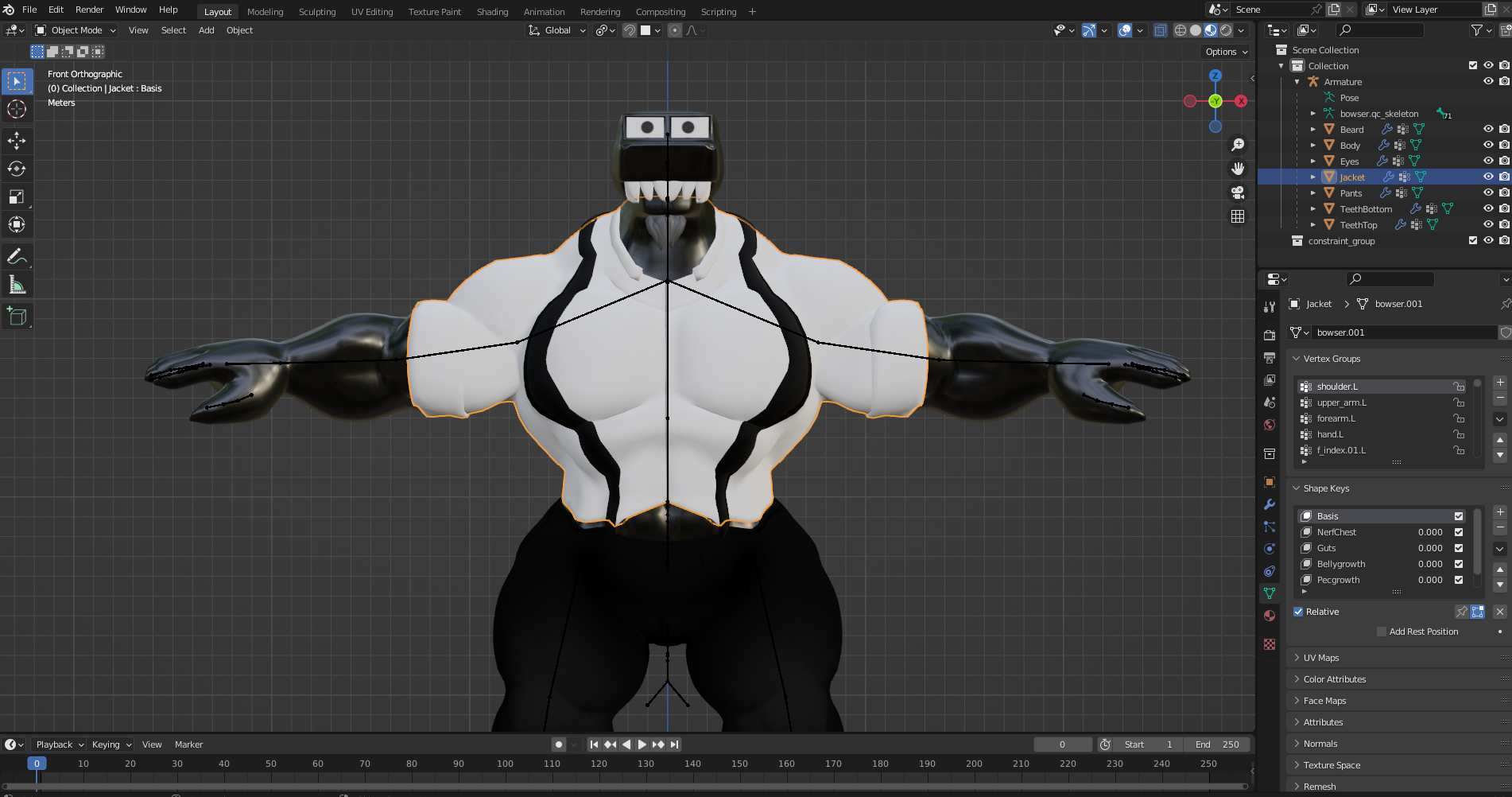
Task: Play the animation forward
Action: coord(642,745)
